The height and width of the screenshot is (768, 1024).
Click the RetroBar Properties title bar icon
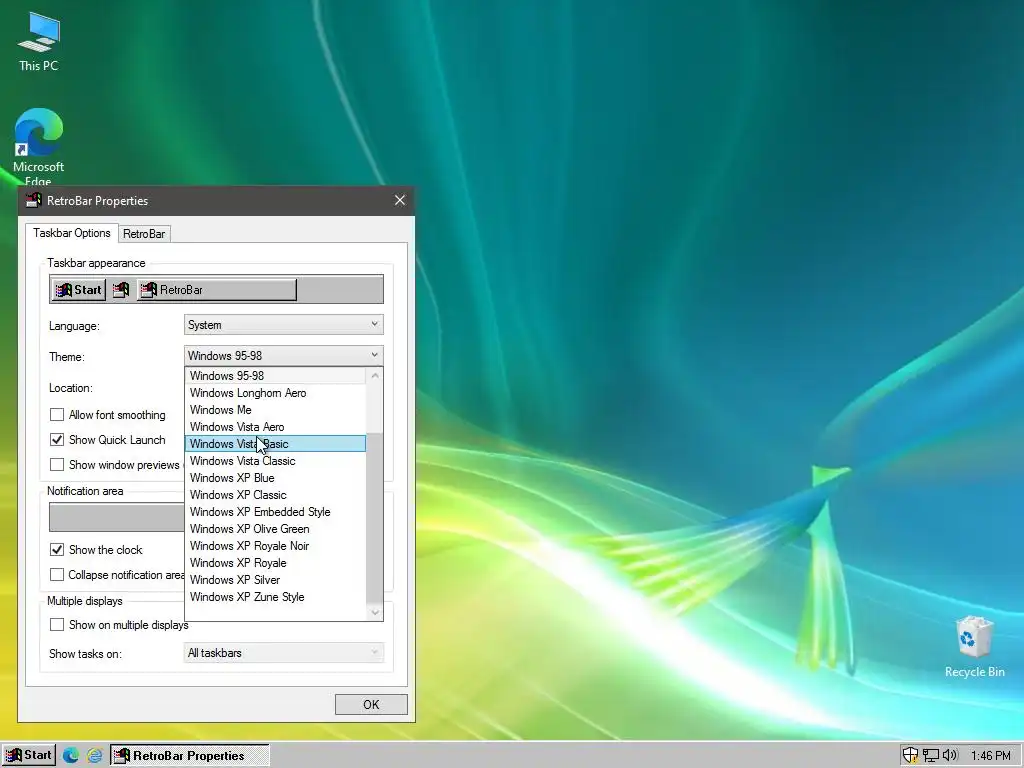tap(33, 200)
